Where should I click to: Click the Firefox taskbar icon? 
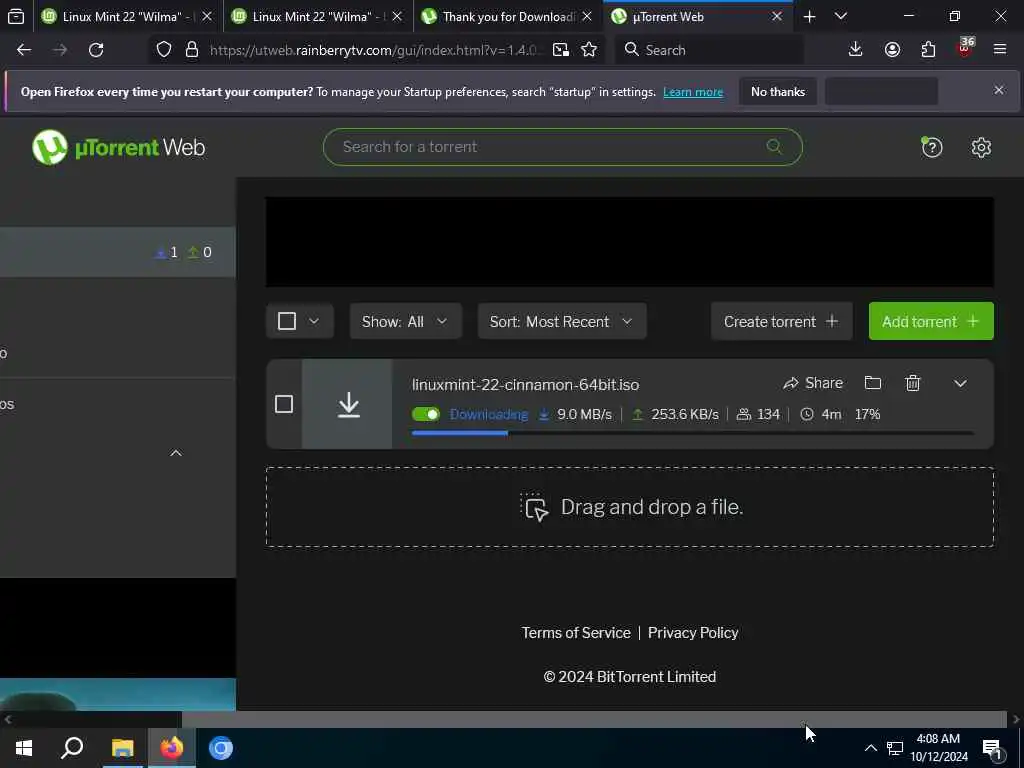pyautogui.click(x=172, y=748)
